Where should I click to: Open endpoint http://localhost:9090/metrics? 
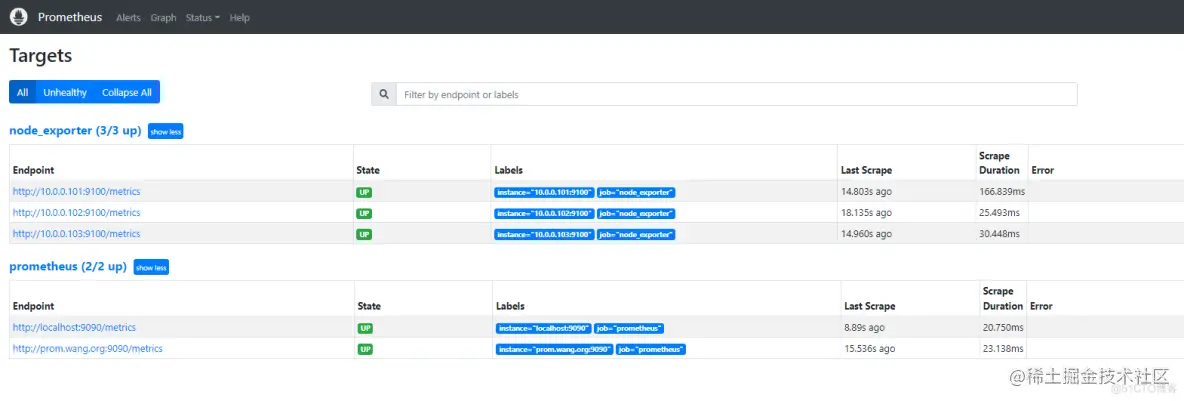(74, 328)
